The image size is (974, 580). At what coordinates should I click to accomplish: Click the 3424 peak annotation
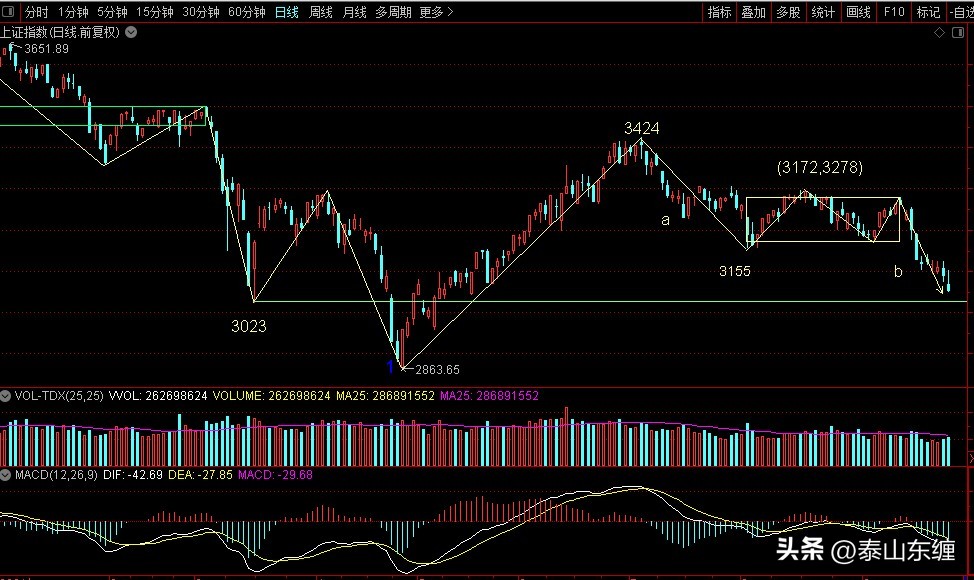[642, 128]
